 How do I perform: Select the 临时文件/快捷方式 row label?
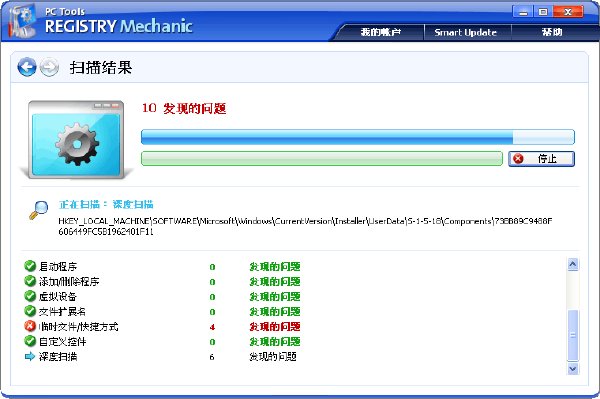78,327
